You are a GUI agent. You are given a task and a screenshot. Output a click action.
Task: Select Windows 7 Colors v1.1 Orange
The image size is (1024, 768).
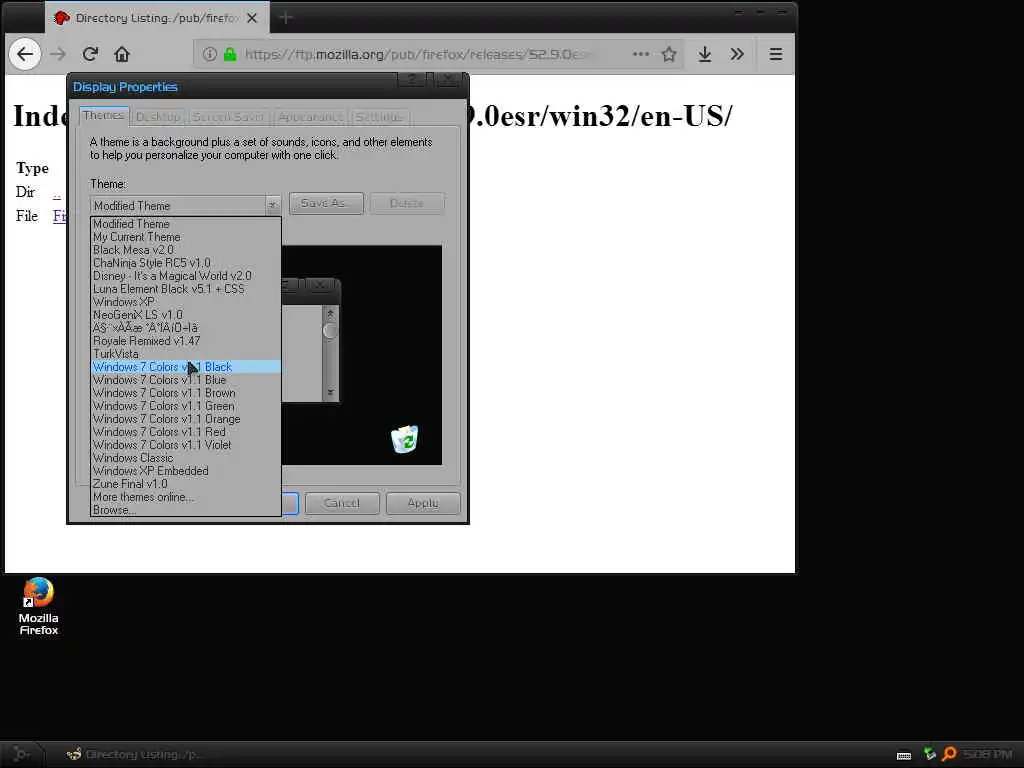click(186, 419)
